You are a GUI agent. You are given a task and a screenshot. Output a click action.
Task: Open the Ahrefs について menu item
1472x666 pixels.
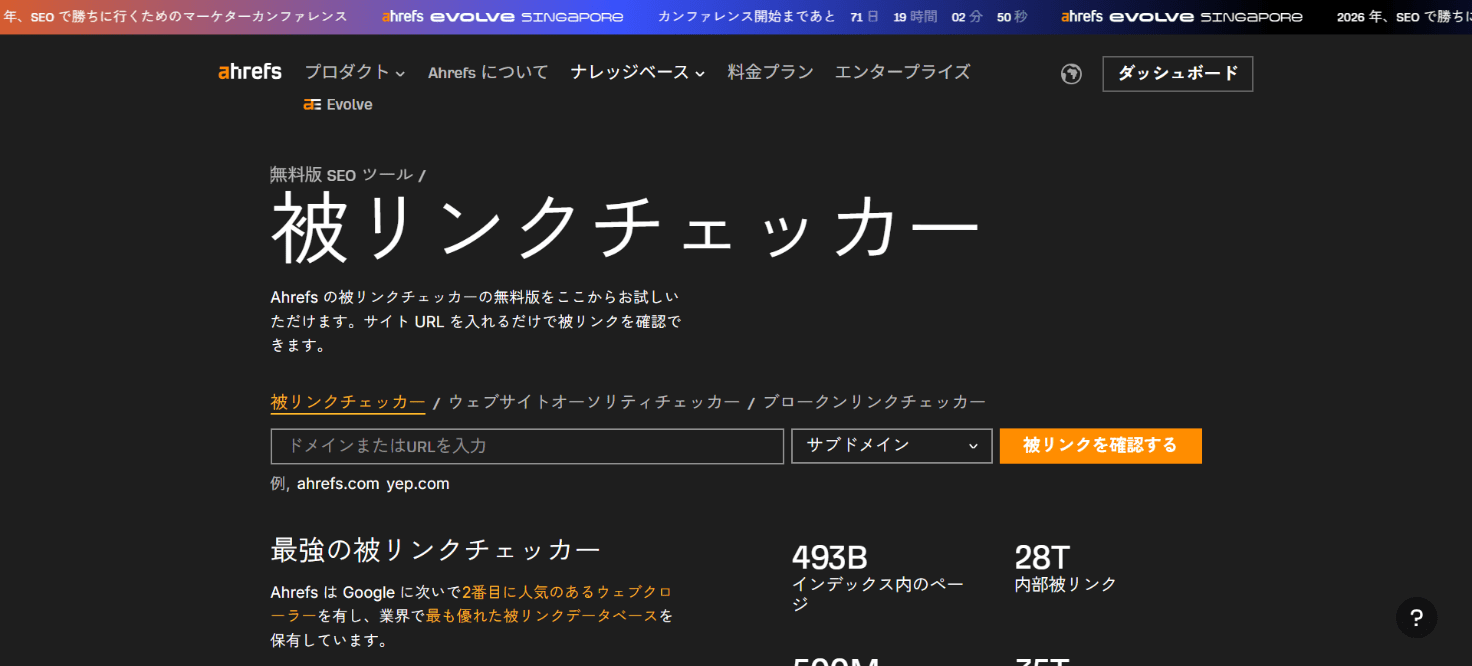pyautogui.click(x=488, y=72)
